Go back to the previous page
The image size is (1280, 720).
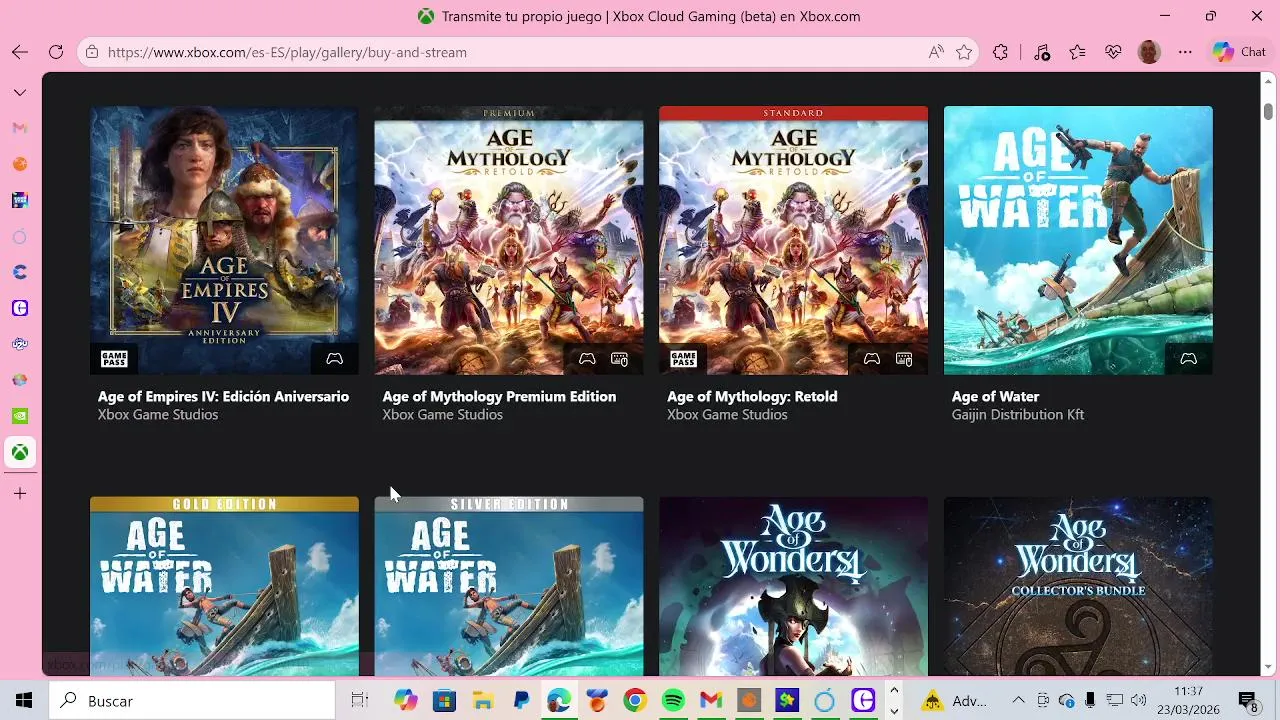pos(20,52)
